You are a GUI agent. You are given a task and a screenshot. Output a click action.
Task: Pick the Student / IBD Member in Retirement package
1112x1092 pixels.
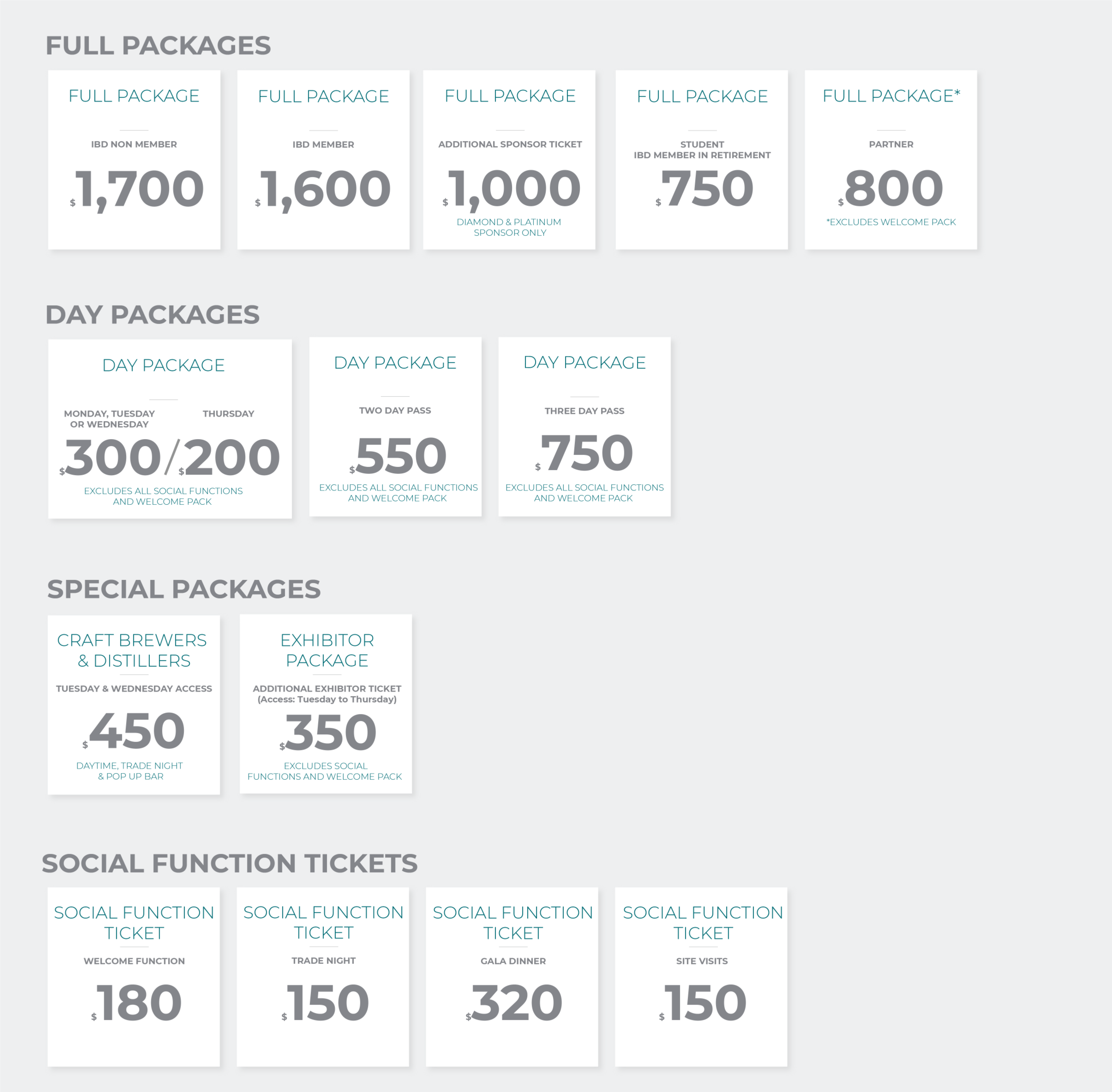pyautogui.click(x=702, y=160)
